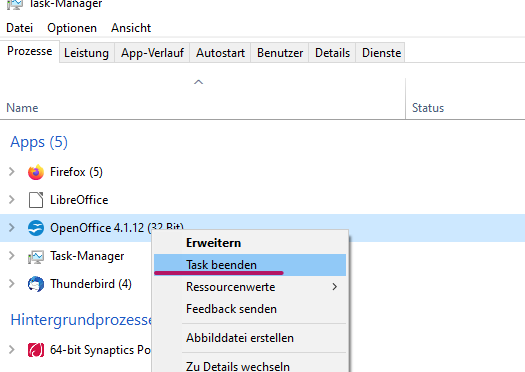This screenshot has height=372, width=525.
Task: Click the Task-Manager process icon
Action: click(x=36, y=256)
